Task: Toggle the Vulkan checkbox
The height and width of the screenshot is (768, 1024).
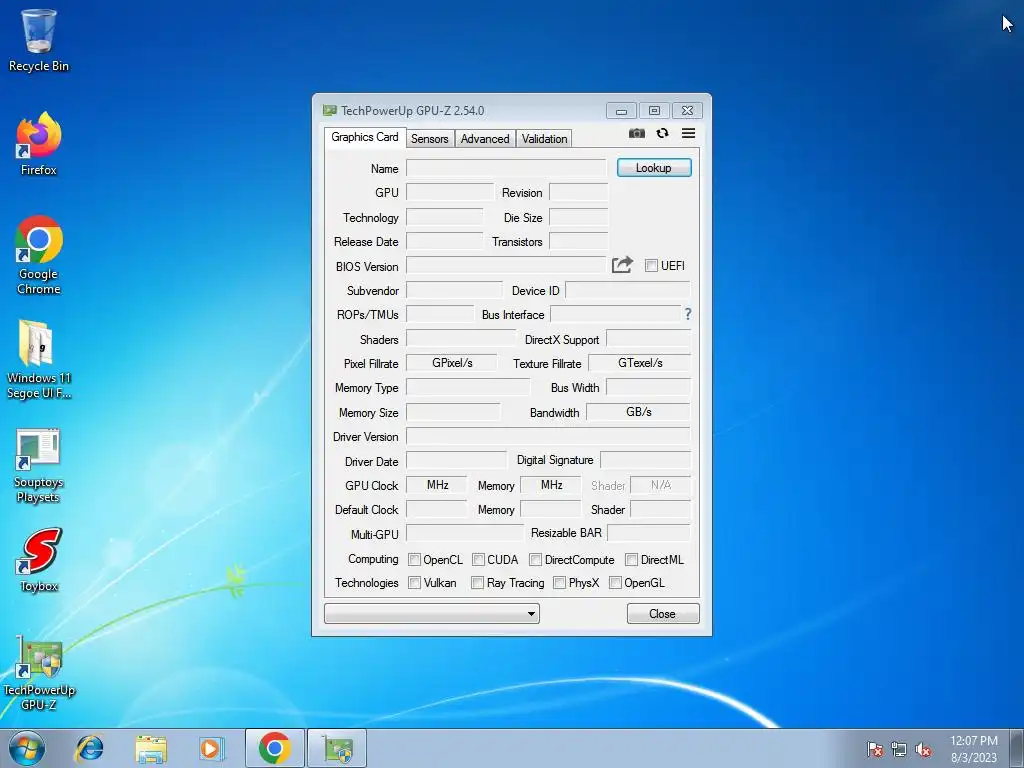Action: 414,582
